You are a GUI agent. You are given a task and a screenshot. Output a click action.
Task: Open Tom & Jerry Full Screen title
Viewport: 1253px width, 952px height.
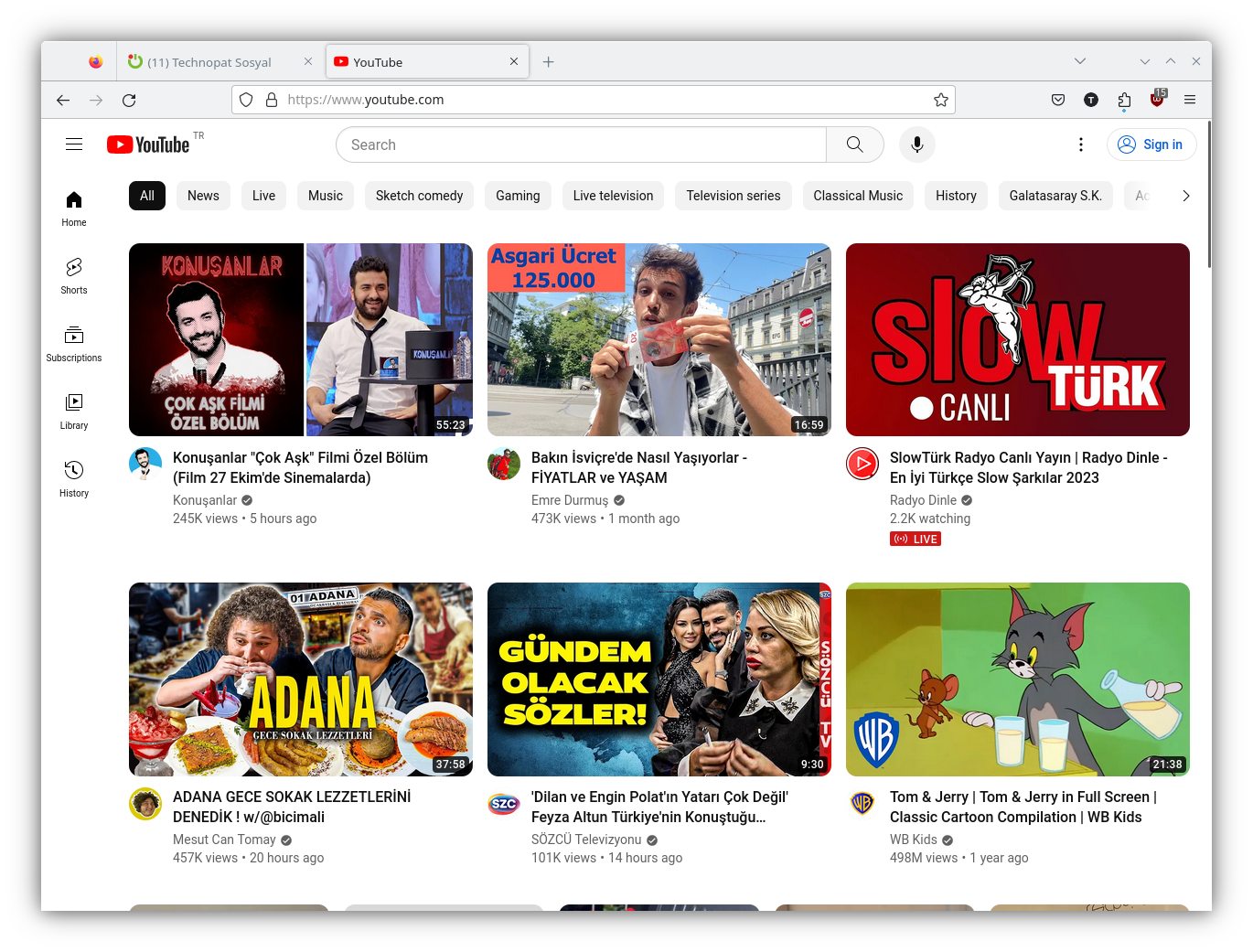(x=1023, y=807)
